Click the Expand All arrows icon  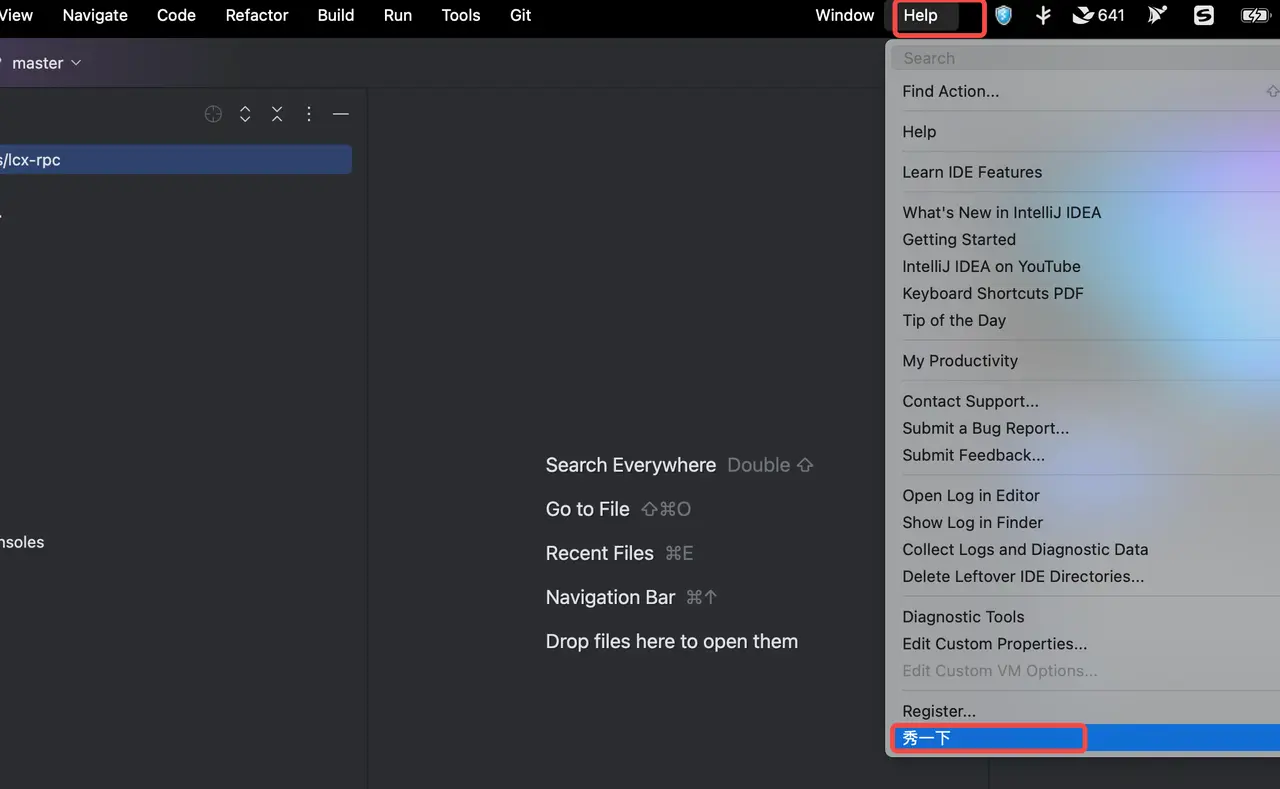point(245,114)
